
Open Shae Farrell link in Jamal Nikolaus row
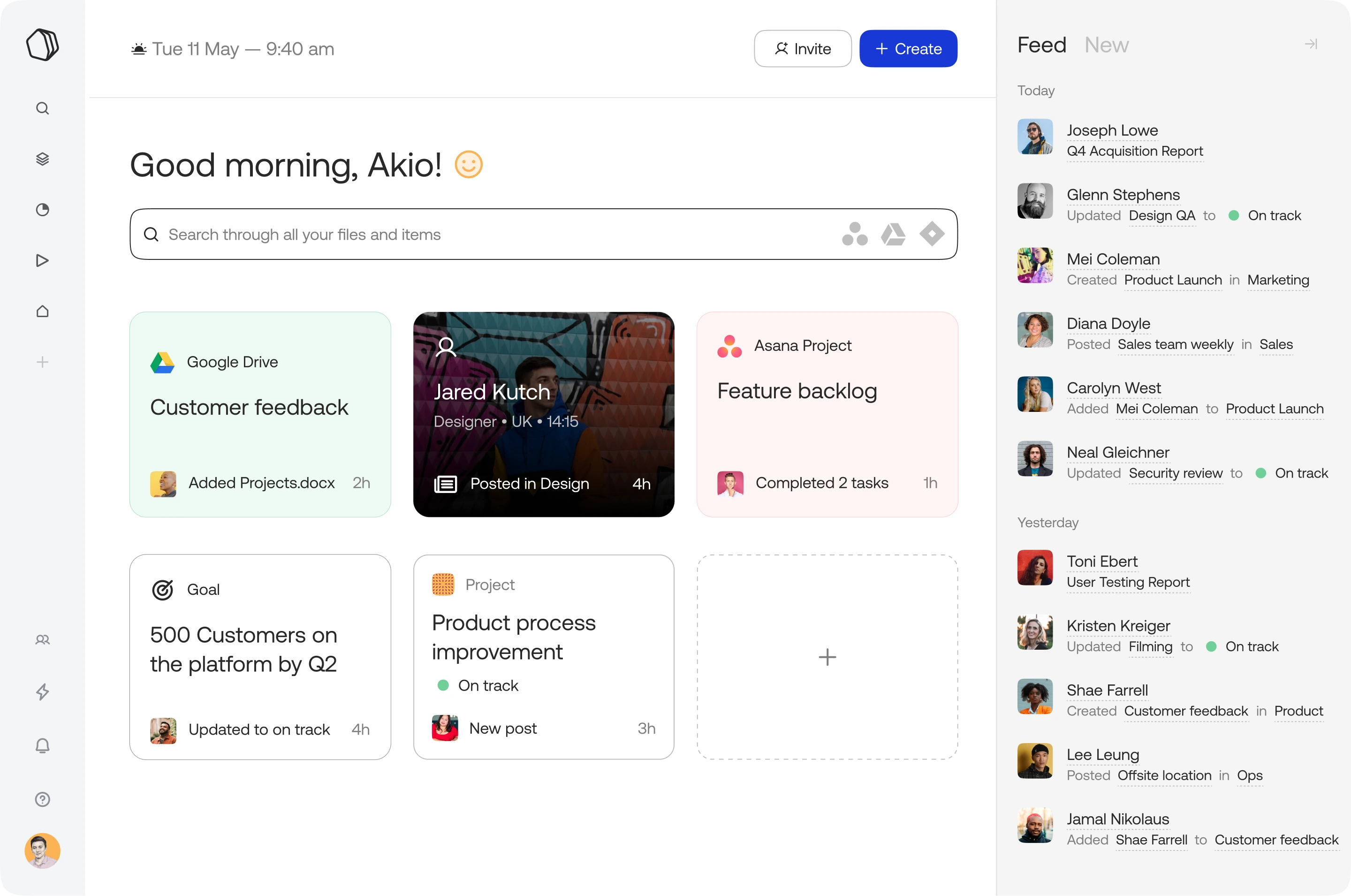click(x=1151, y=841)
